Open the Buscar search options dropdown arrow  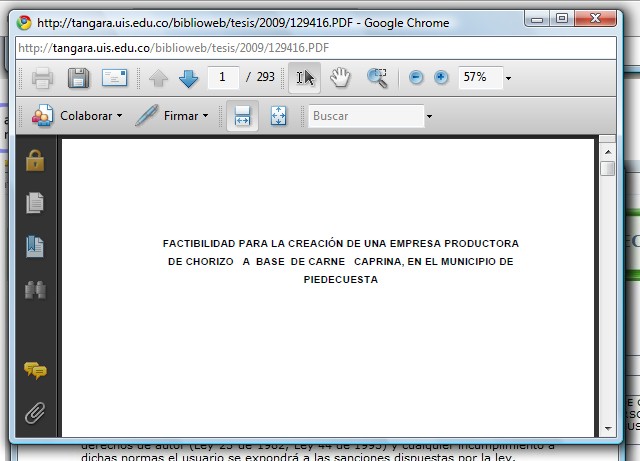coord(430,117)
